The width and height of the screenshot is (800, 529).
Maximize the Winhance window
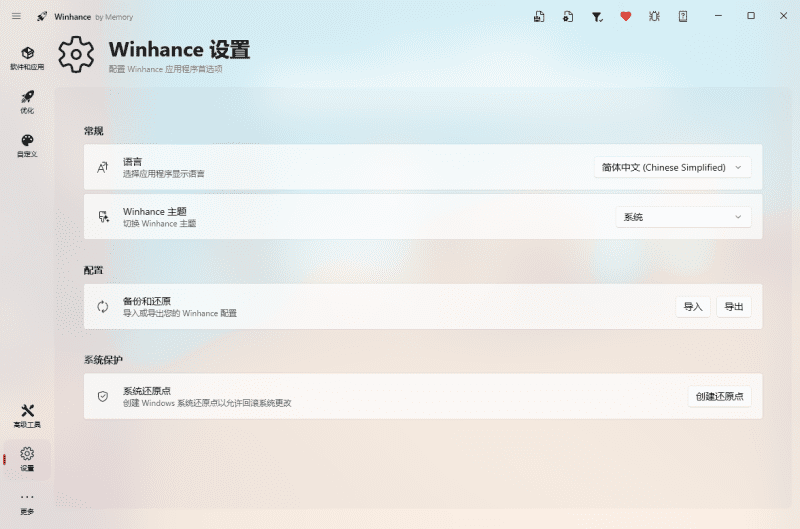pos(751,16)
